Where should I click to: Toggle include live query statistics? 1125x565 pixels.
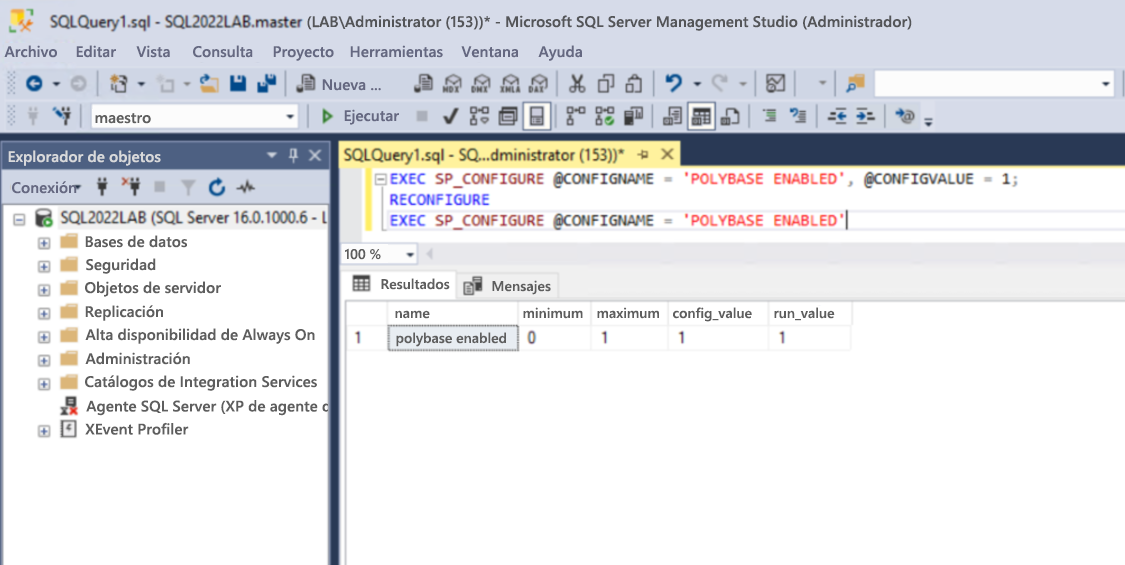click(604, 116)
